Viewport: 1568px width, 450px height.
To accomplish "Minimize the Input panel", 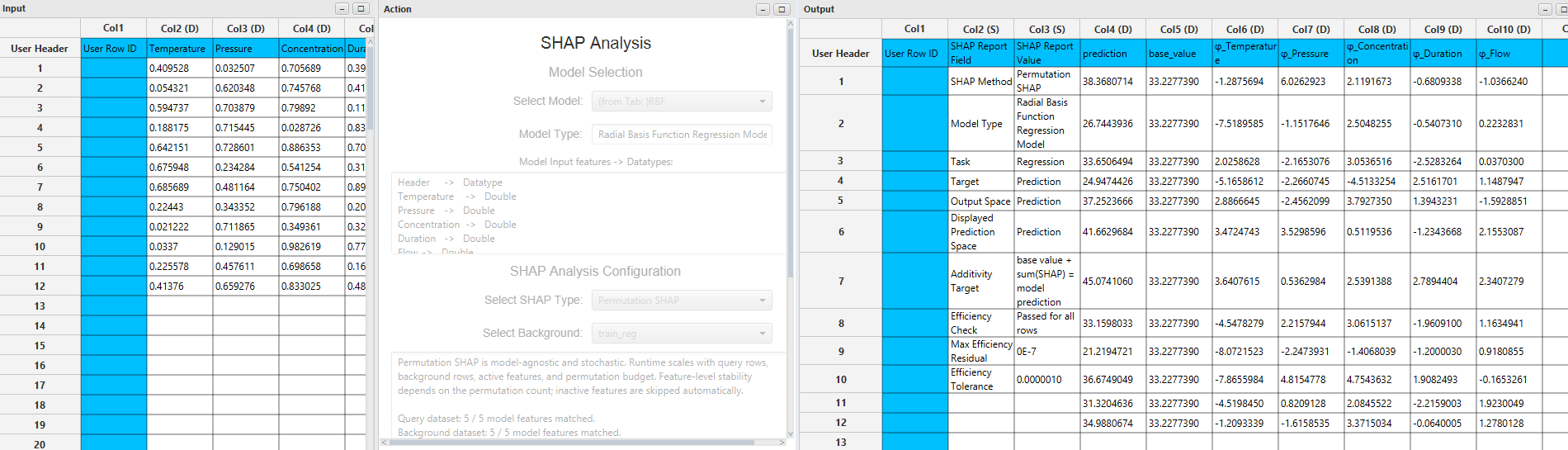I will [x=342, y=8].
